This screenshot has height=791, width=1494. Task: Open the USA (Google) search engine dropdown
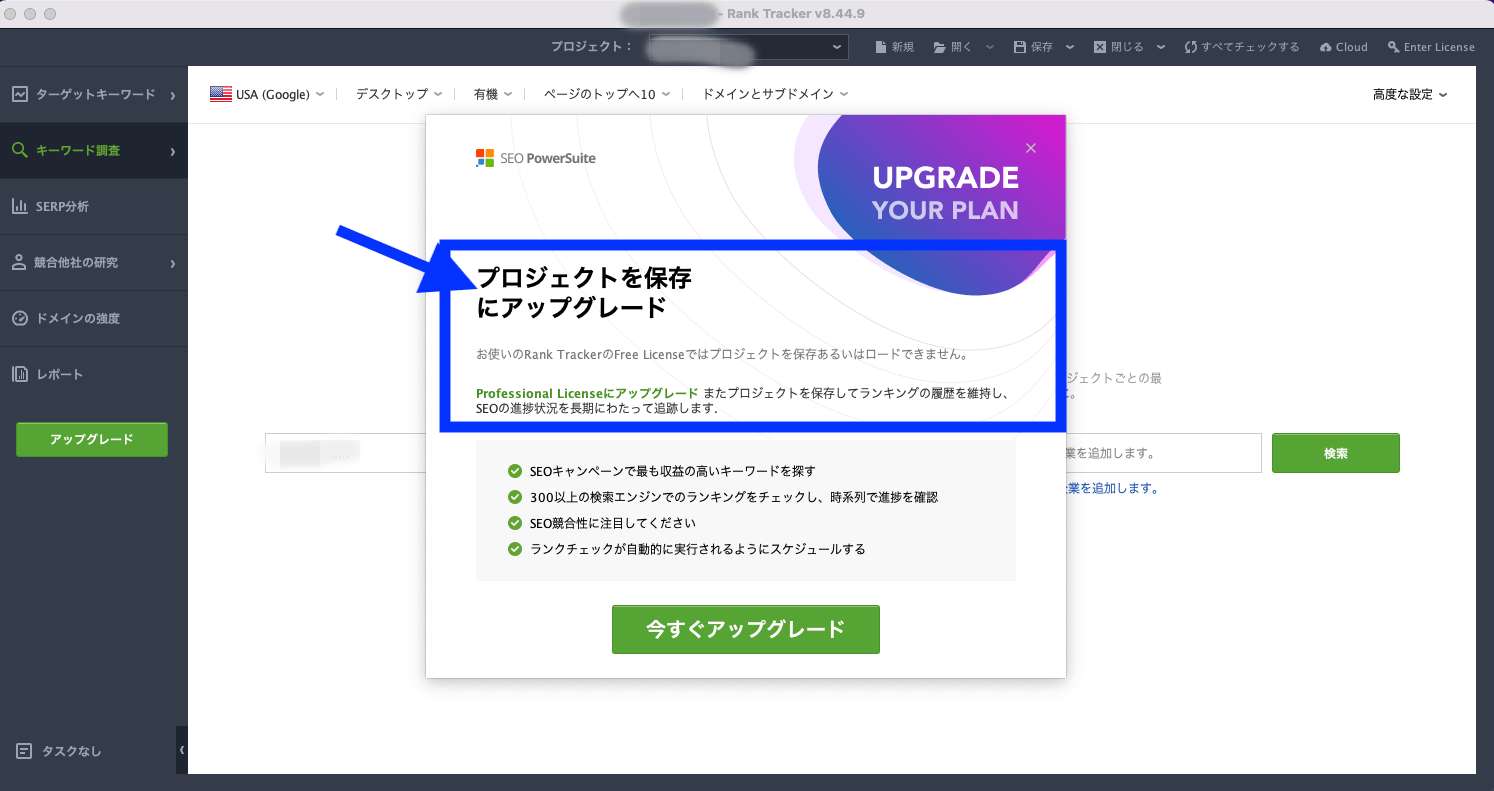(267, 94)
